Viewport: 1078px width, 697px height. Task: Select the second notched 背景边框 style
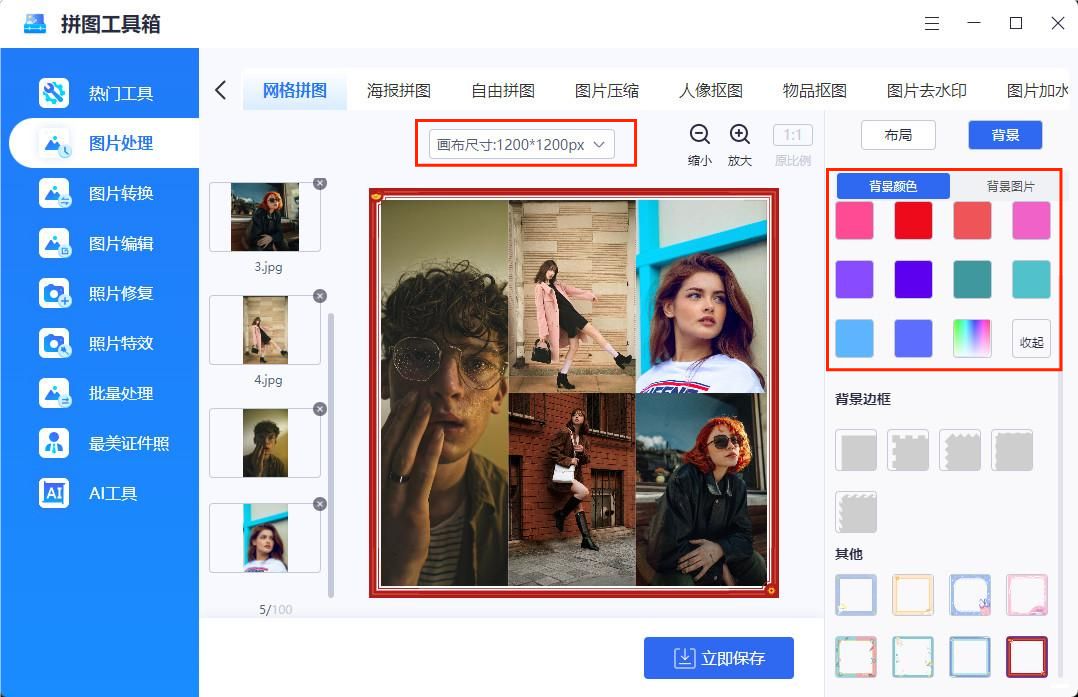click(x=908, y=450)
